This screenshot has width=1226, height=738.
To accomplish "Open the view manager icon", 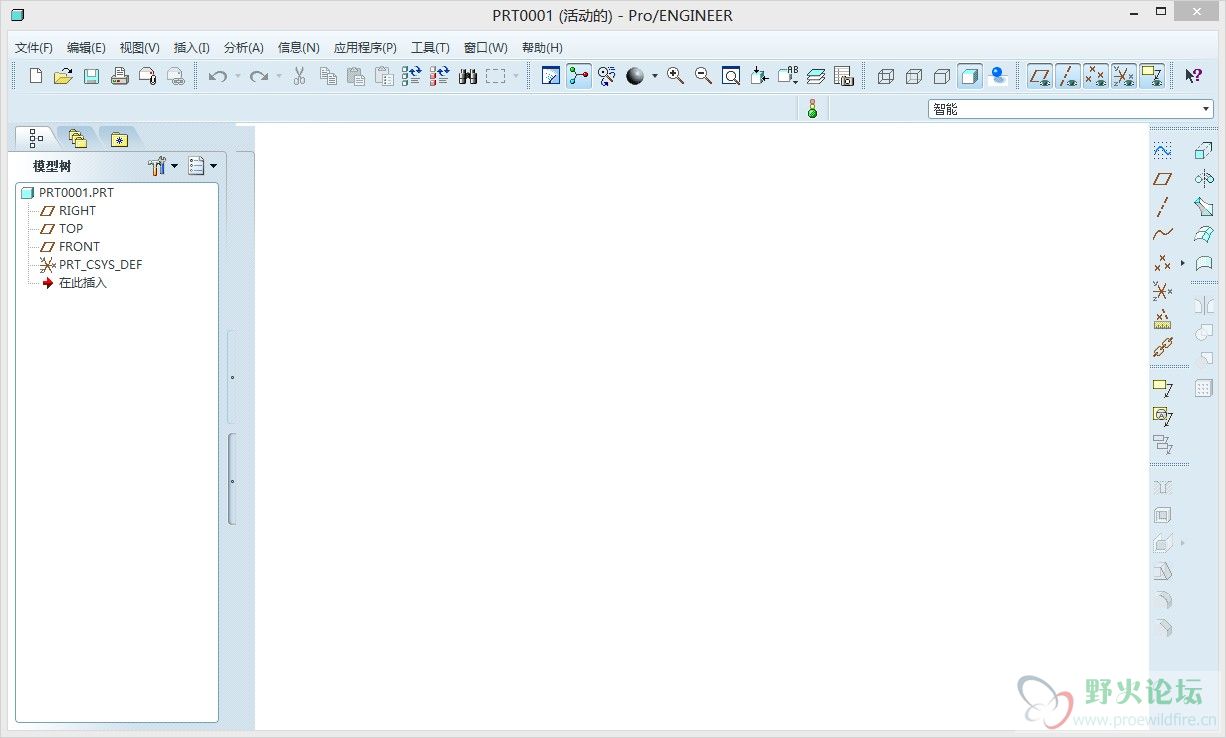I will point(843,76).
